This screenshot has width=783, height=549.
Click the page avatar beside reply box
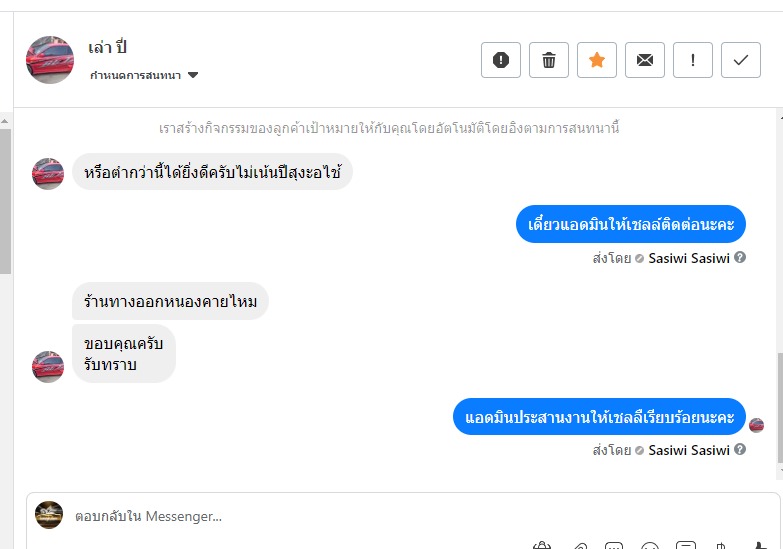point(49,515)
